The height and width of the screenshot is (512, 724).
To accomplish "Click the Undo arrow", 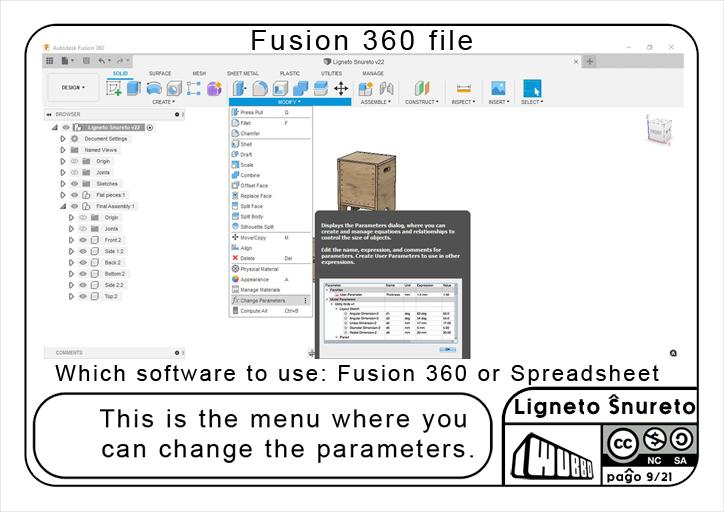I will coord(102,60).
